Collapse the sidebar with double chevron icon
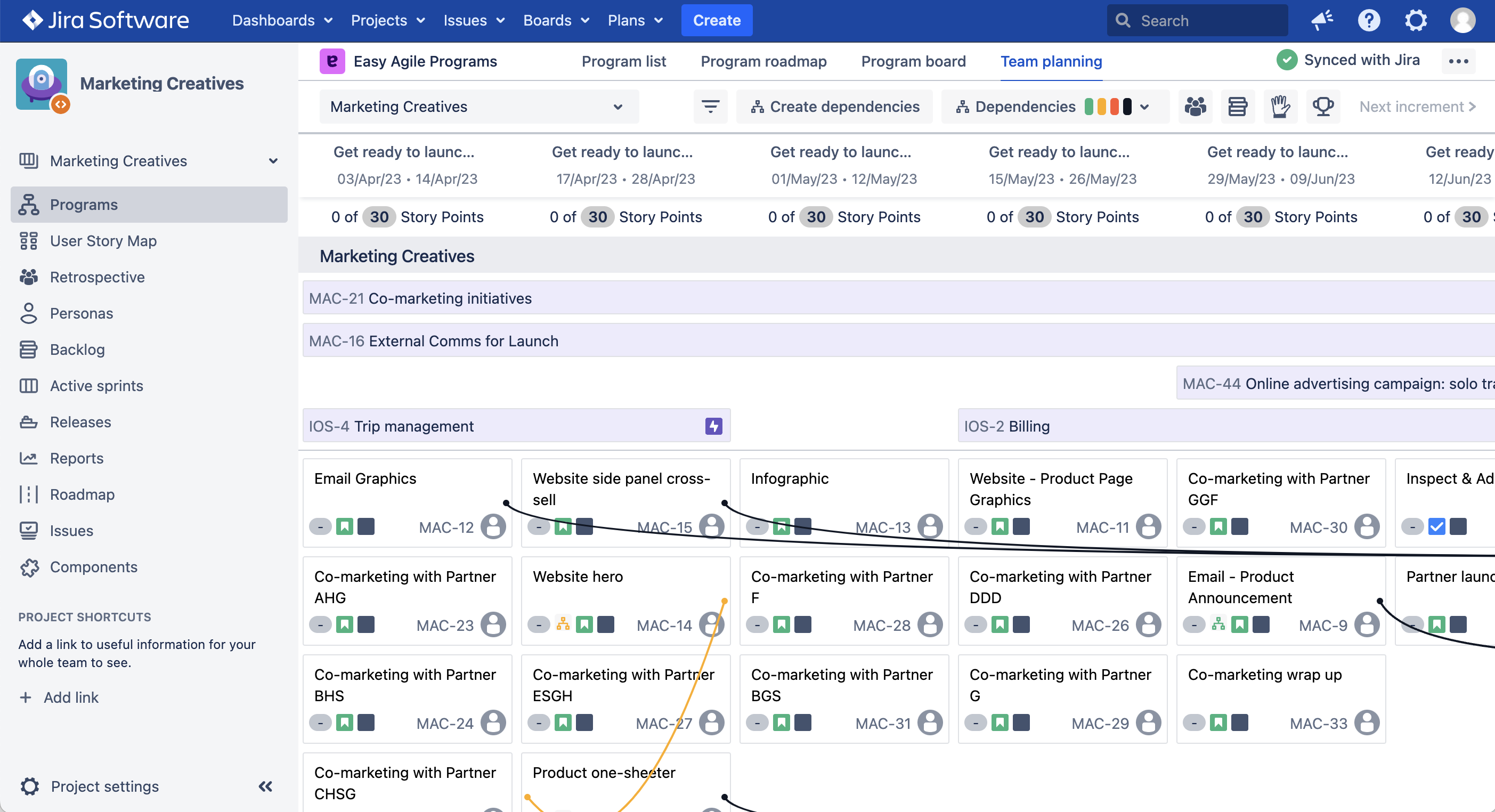 pyautogui.click(x=265, y=786)
